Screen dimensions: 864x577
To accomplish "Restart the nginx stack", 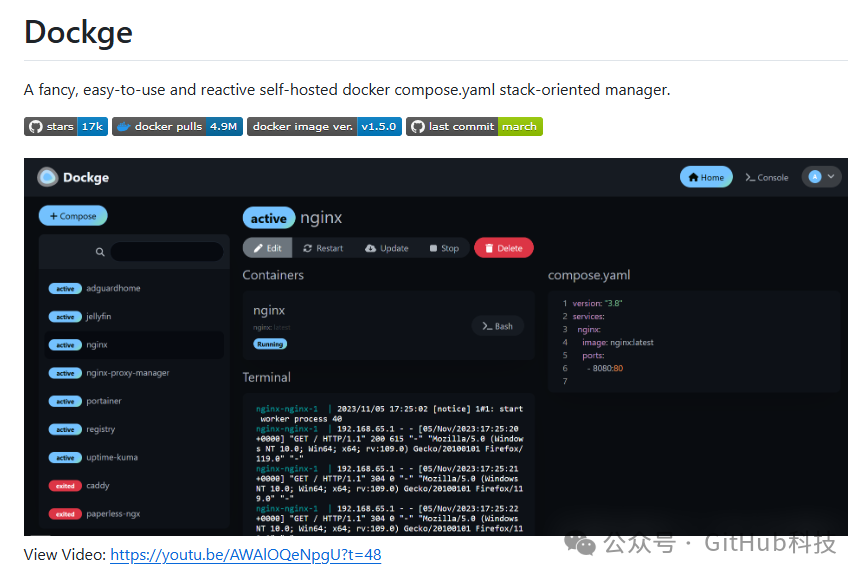I will [323, 248].
